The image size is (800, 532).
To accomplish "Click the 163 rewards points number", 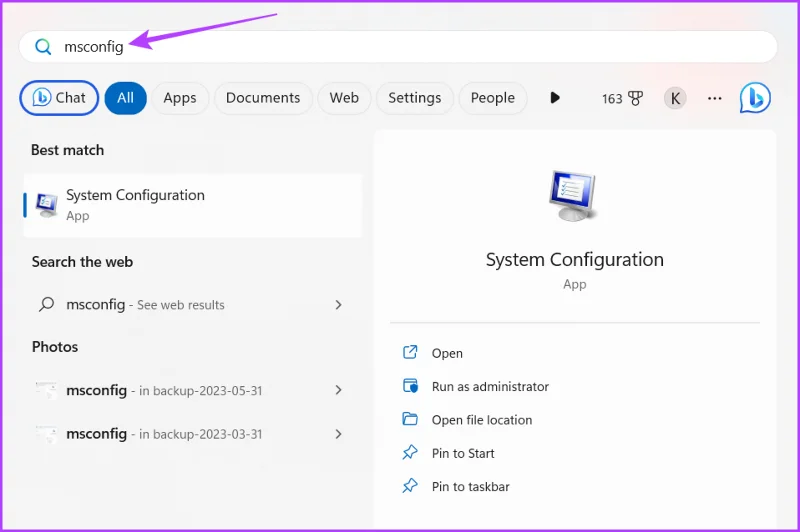I will pyautogui.click(x=612, y=98).
